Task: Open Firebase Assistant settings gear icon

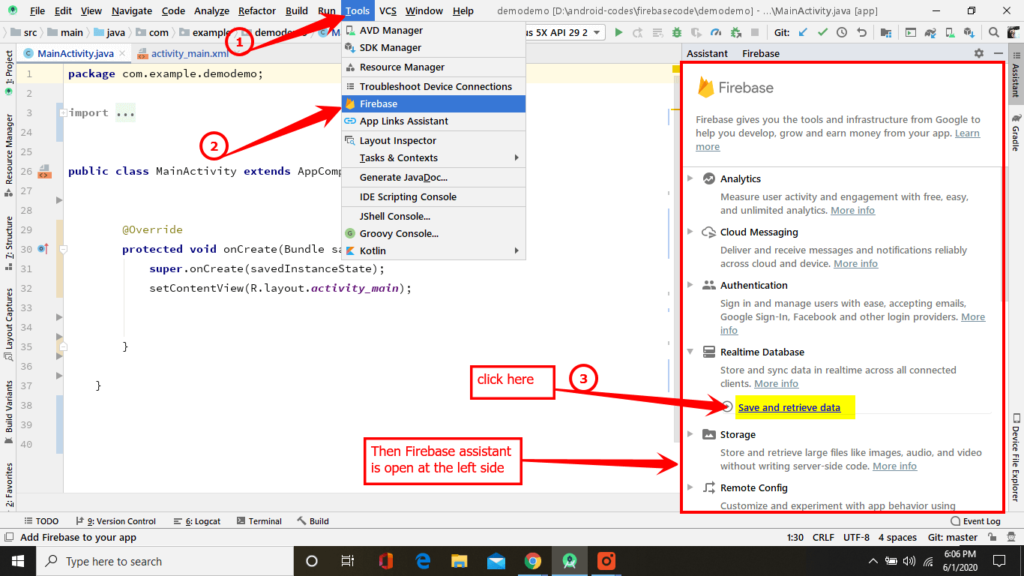Action: click(x=978, y=54)
